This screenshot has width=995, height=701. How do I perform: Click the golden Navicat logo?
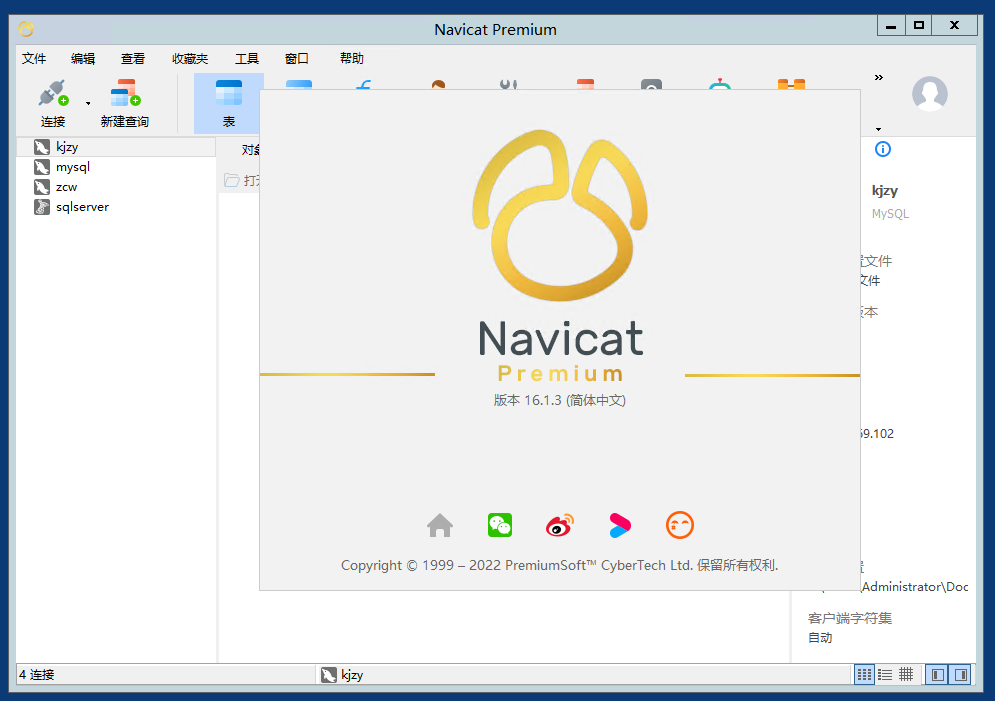click(x=560, y=215)
